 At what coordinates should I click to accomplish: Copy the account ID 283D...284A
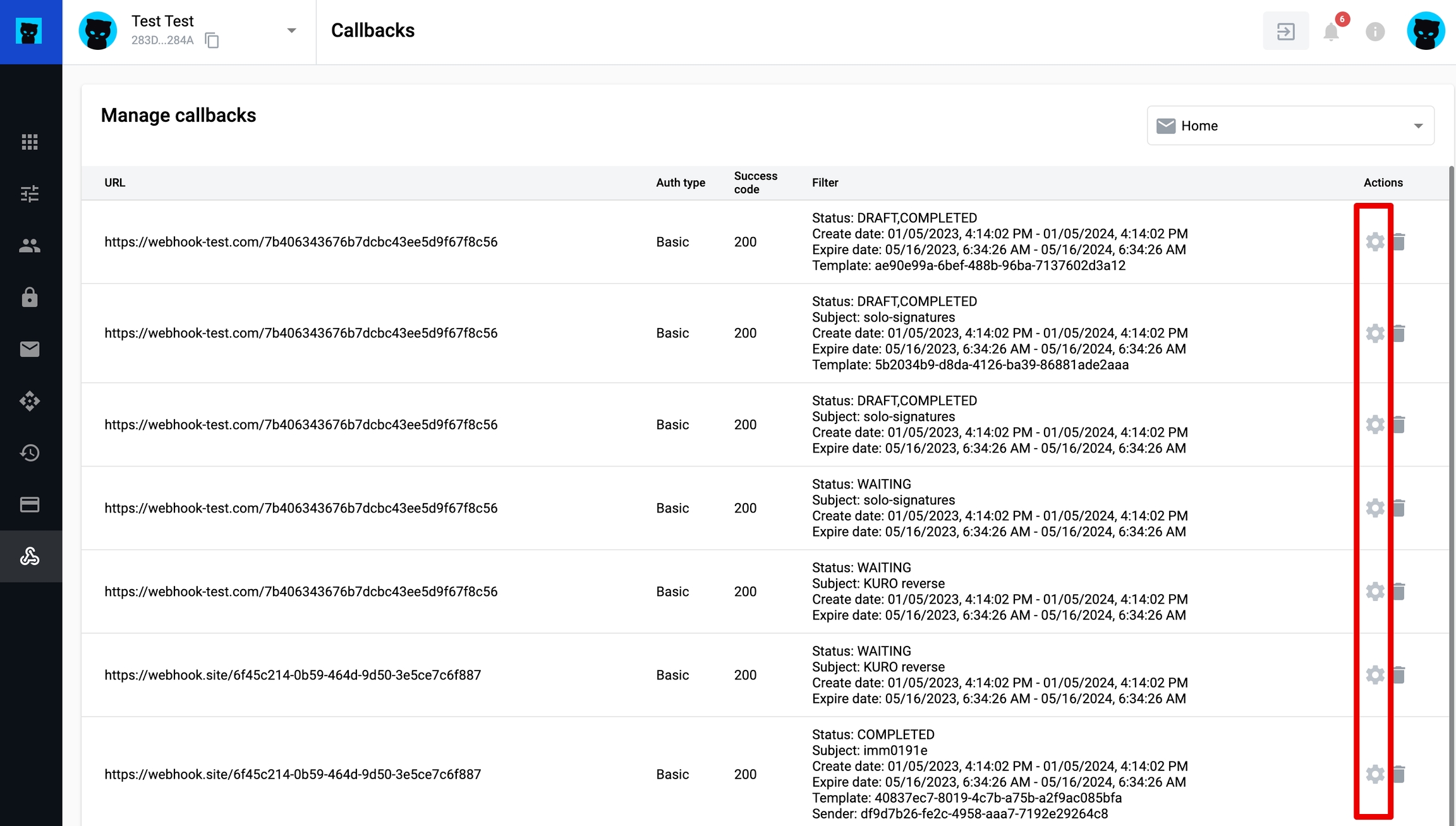[212, 40]
